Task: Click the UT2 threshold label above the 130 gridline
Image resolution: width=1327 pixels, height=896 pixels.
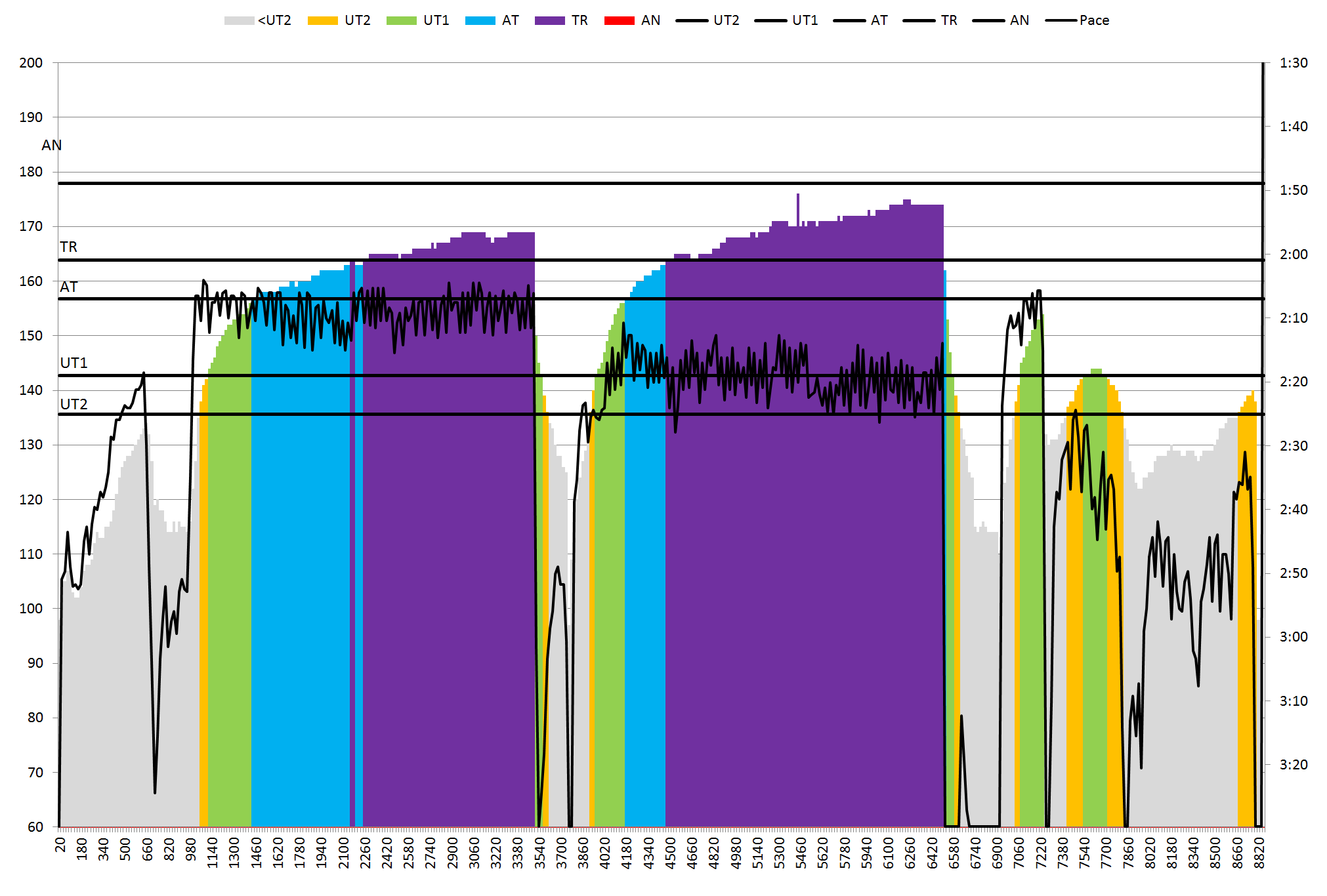Action: pyautogui.click(x=74, y=404)
